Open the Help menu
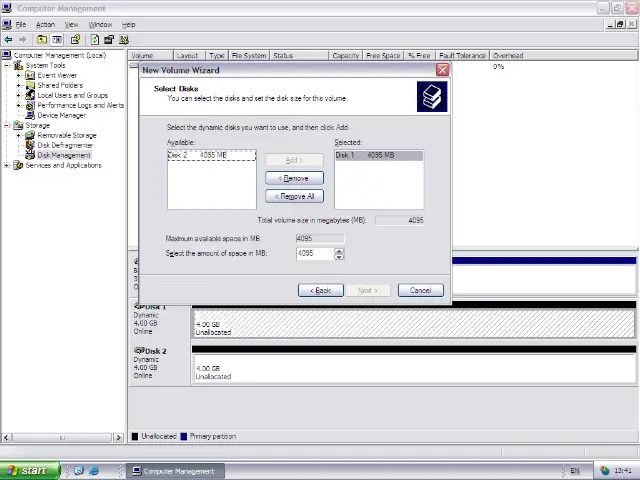Viewport: 640px width, 480px height. (129, 24)
